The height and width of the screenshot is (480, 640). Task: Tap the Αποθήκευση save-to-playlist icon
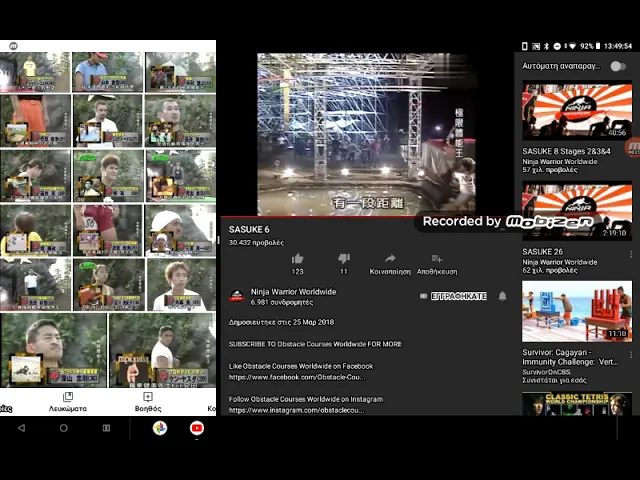point(437,258)
